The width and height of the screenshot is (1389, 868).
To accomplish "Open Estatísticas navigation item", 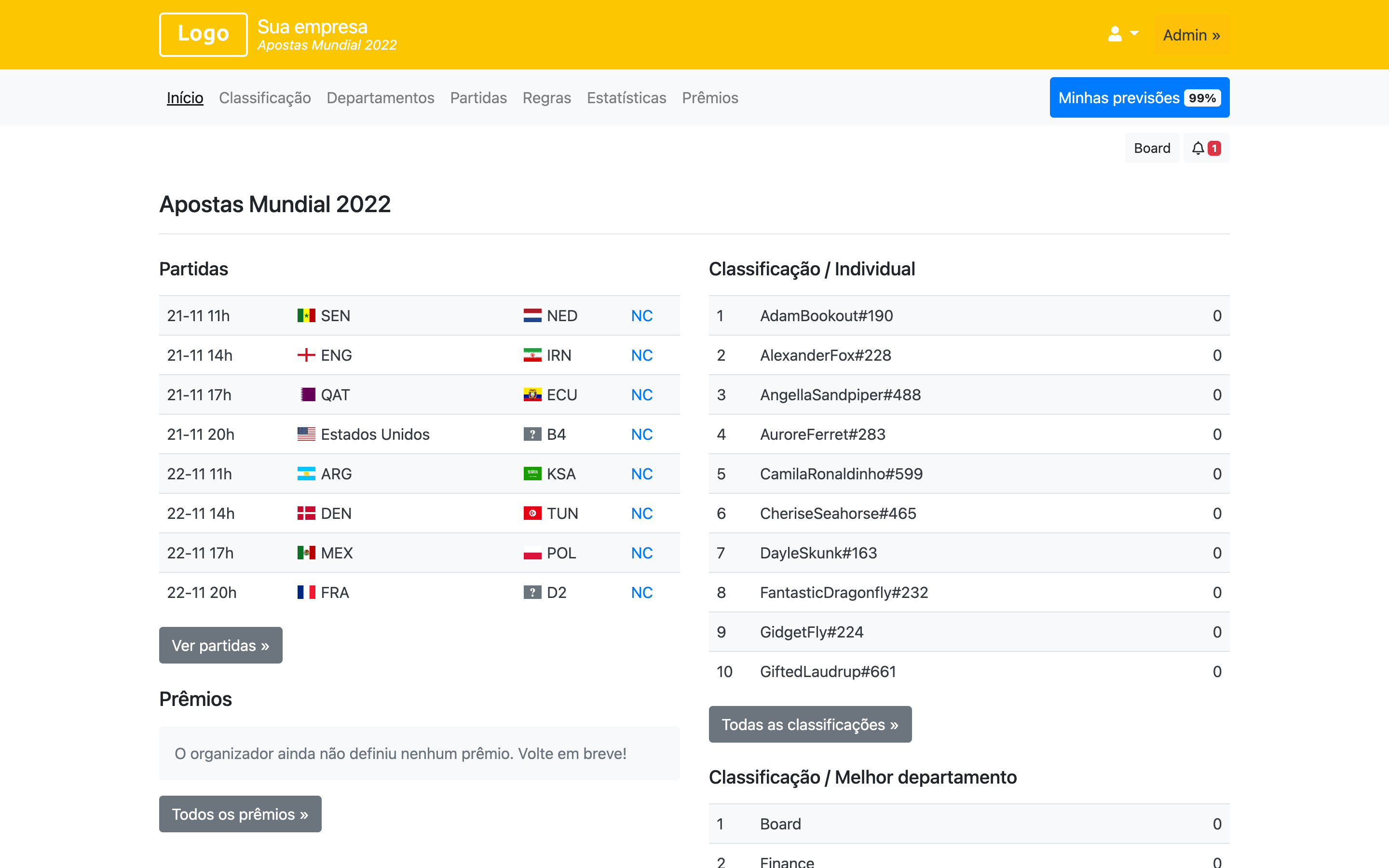I will coord(626,97).
